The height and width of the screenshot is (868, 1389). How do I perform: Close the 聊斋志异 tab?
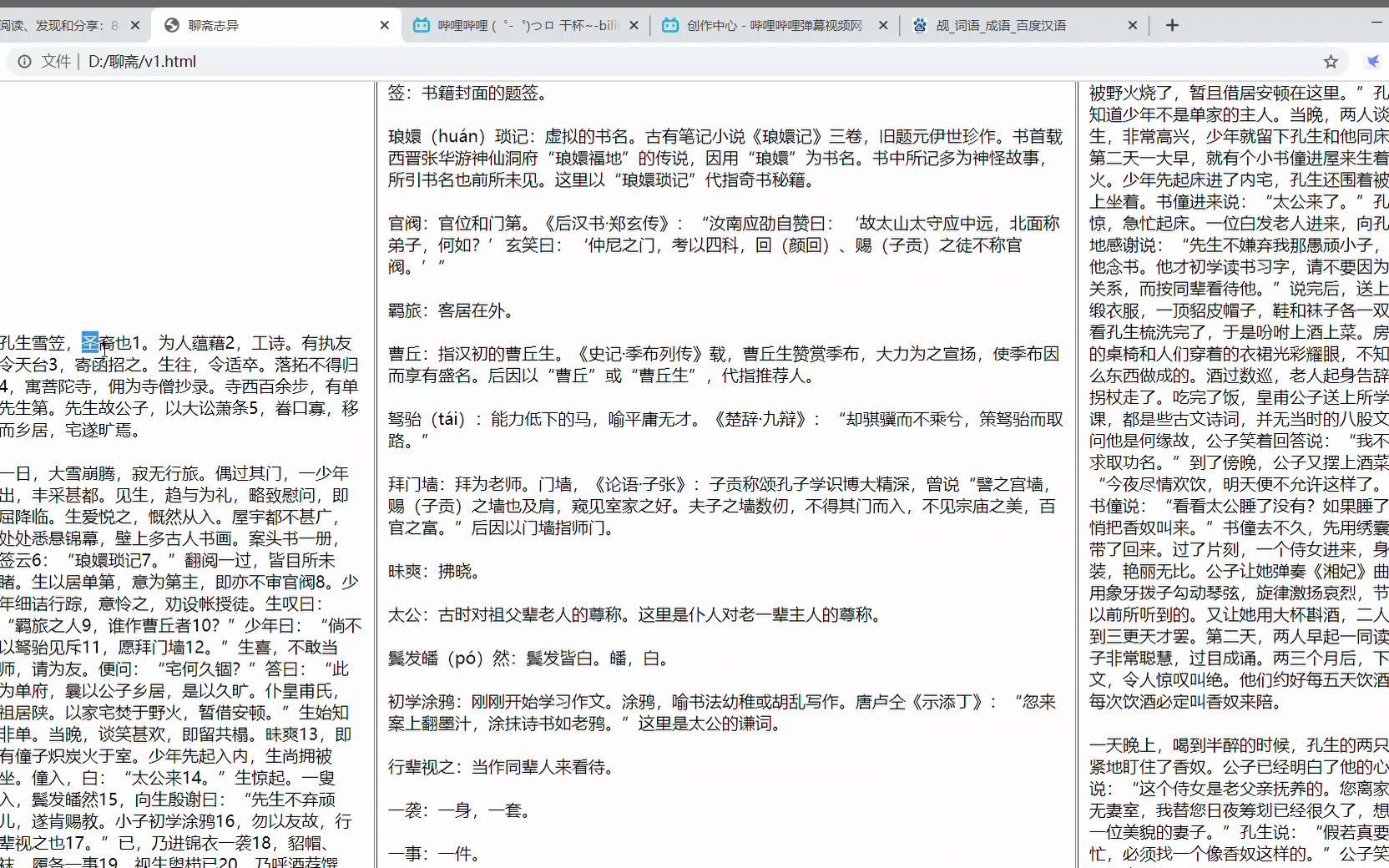(384, 26)
